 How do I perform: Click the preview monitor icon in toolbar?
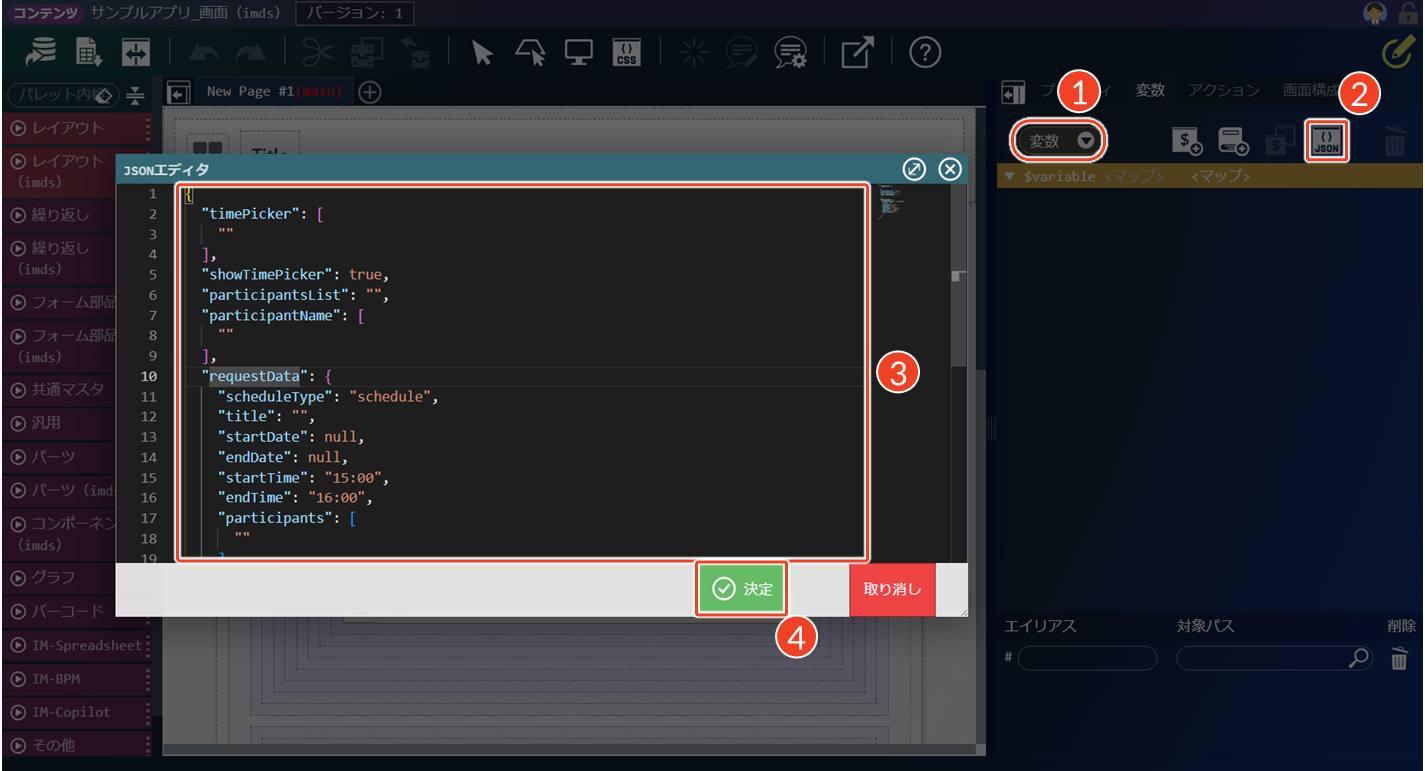pyautogui.click(x=578, y=53)
